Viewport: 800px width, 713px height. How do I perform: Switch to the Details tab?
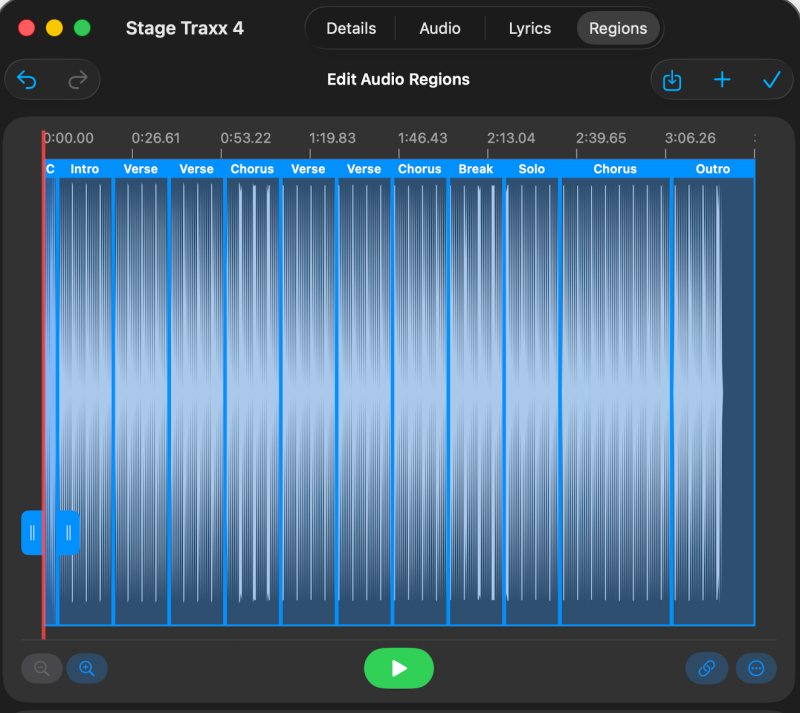point(351,28)
